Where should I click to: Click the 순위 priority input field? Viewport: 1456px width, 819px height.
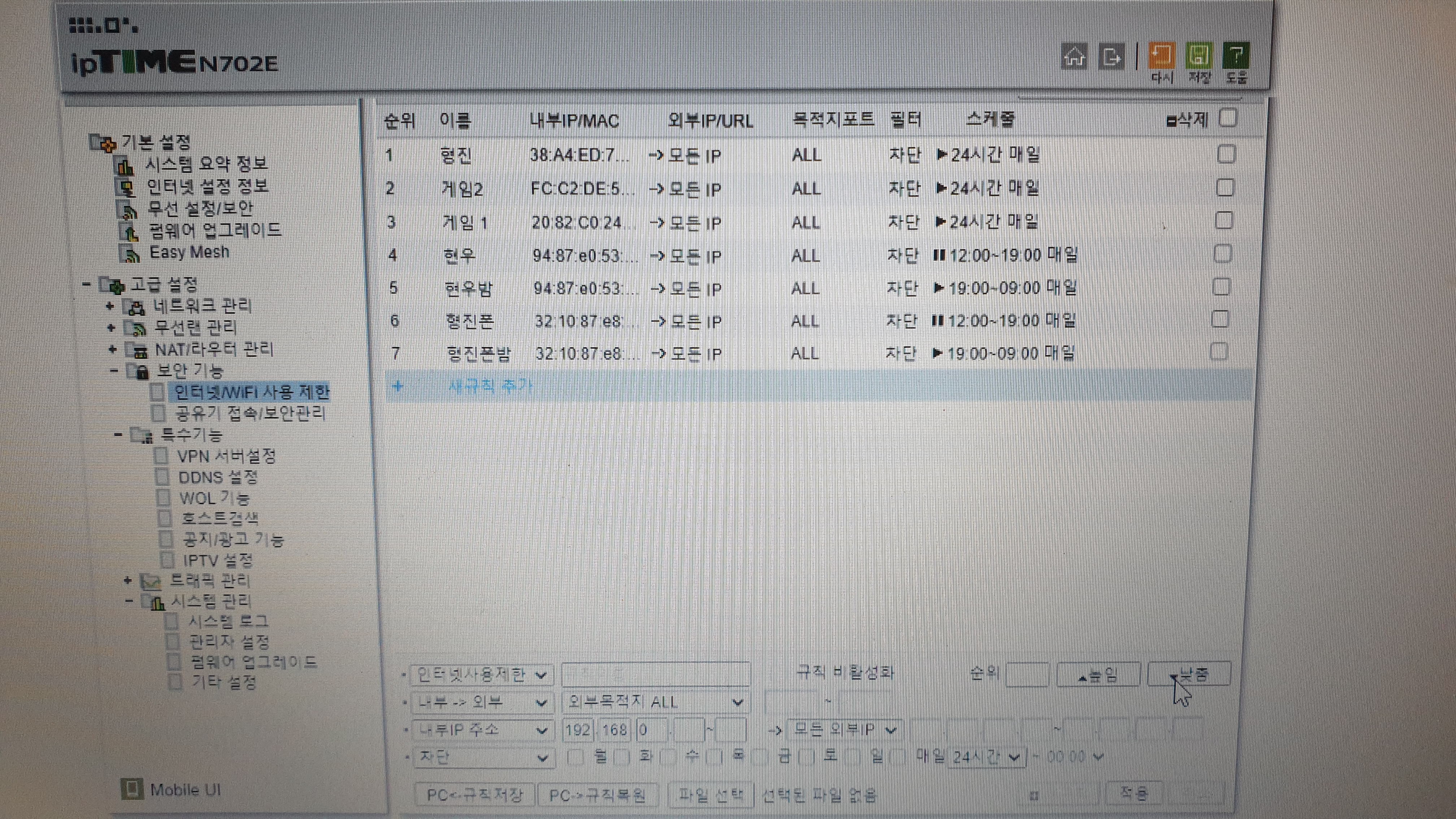coord(1027,674)
